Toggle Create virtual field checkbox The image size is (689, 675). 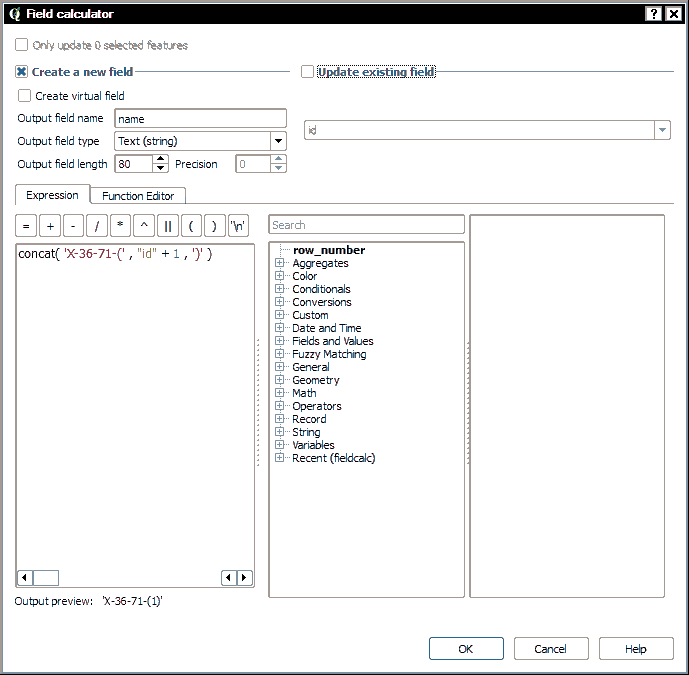coord(25,96)
